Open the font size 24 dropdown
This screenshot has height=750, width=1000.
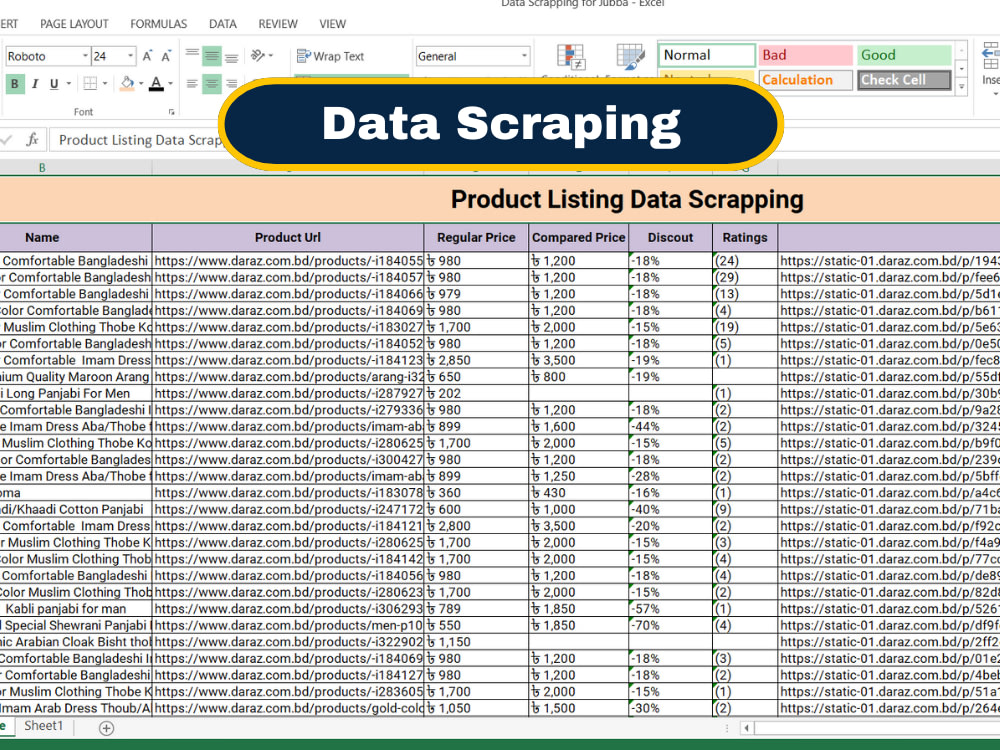tap(131, 56)
